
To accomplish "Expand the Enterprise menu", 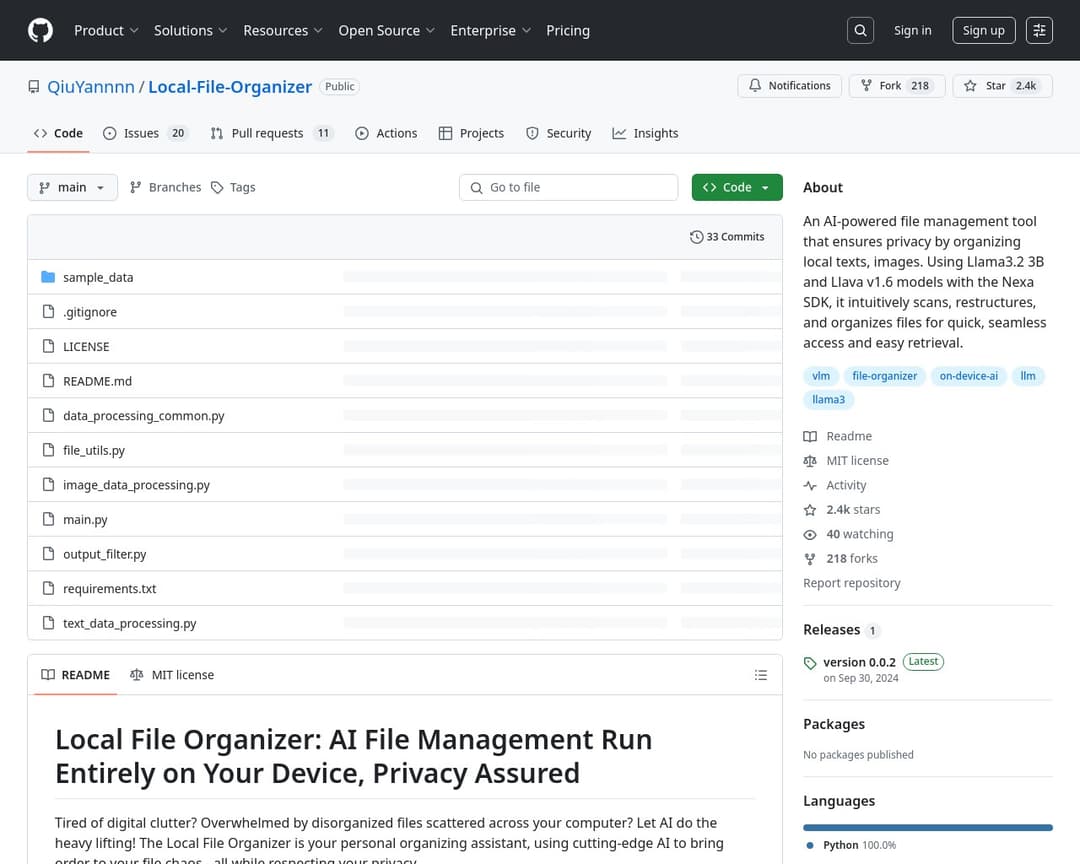I will coord(490,30).
